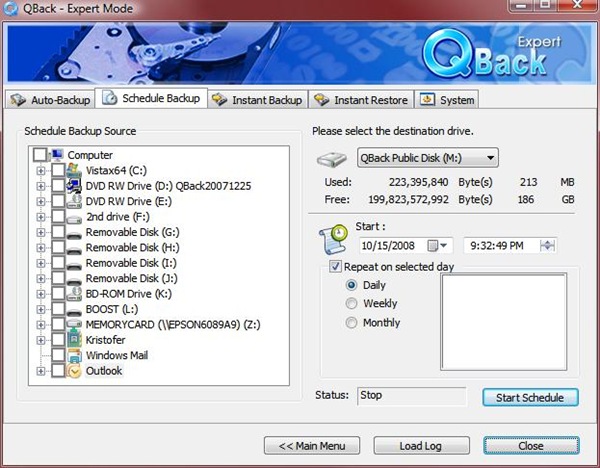Click the destination drive icon

(x=331, y=158)
